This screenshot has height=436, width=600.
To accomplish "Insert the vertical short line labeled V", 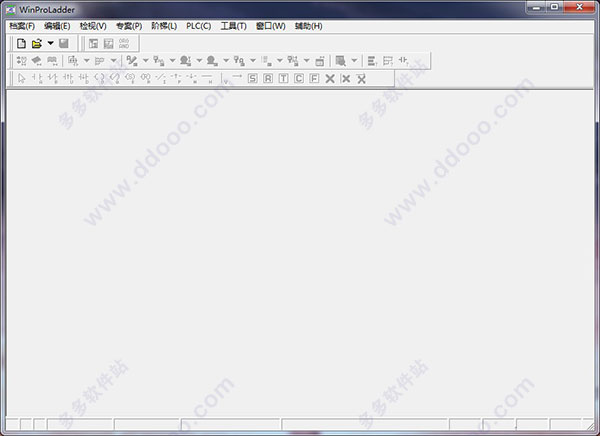I will tap(226, 80).
